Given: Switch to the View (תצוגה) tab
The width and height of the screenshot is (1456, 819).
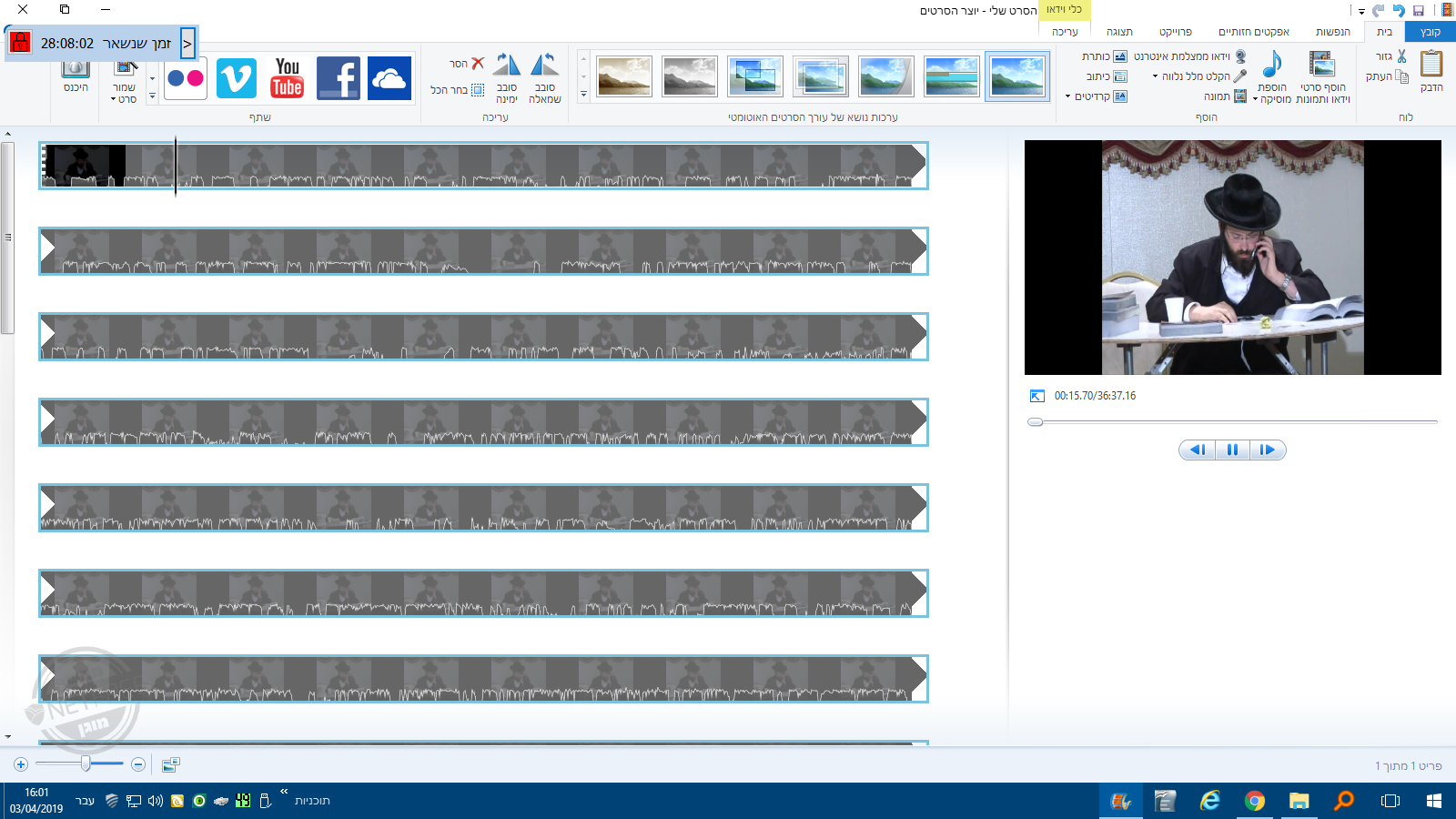Looking at the screenshot, I should click(1119, 32).
